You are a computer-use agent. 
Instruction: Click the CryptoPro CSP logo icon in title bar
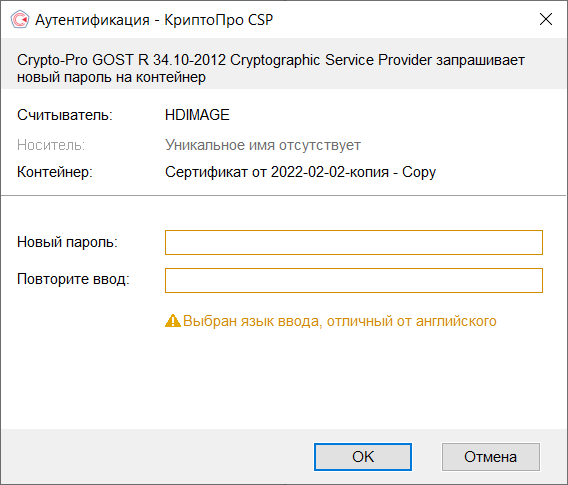coord(20,20)
